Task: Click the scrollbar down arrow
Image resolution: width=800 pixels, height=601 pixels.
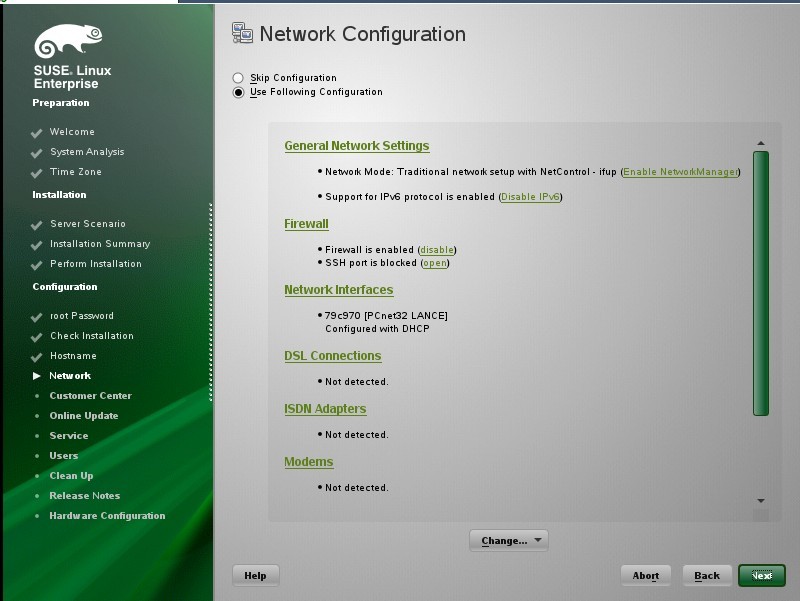Action: tap(761, 501)
